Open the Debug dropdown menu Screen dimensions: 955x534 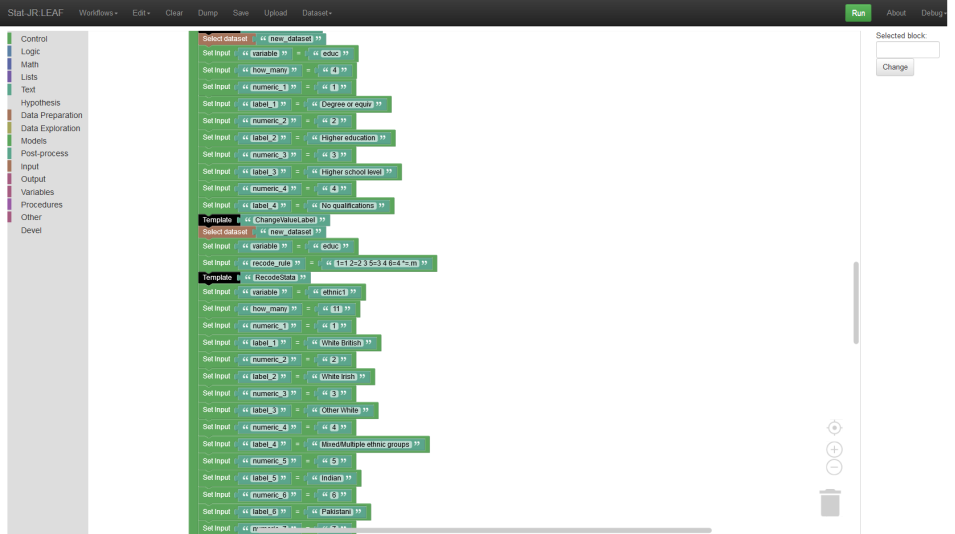click(934, 13)
